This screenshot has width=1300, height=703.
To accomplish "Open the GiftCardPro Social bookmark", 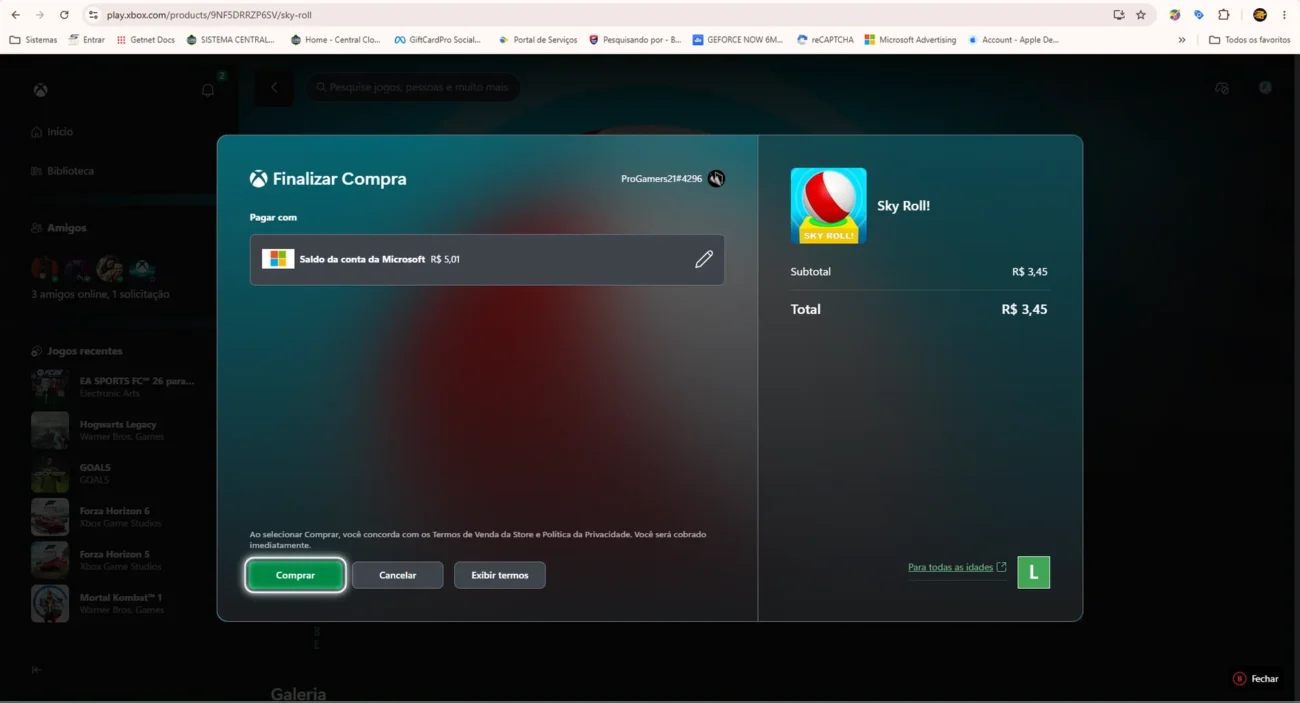I will (x=438, y=40).
